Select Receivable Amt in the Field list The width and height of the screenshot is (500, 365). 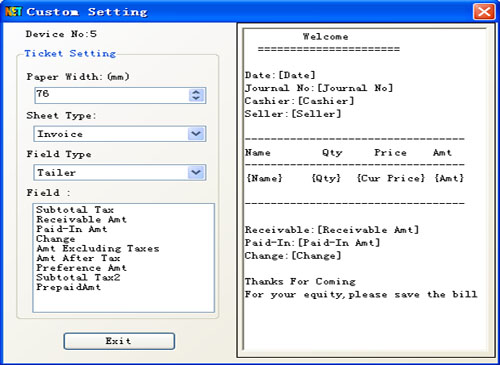click(x=81, y=219)
